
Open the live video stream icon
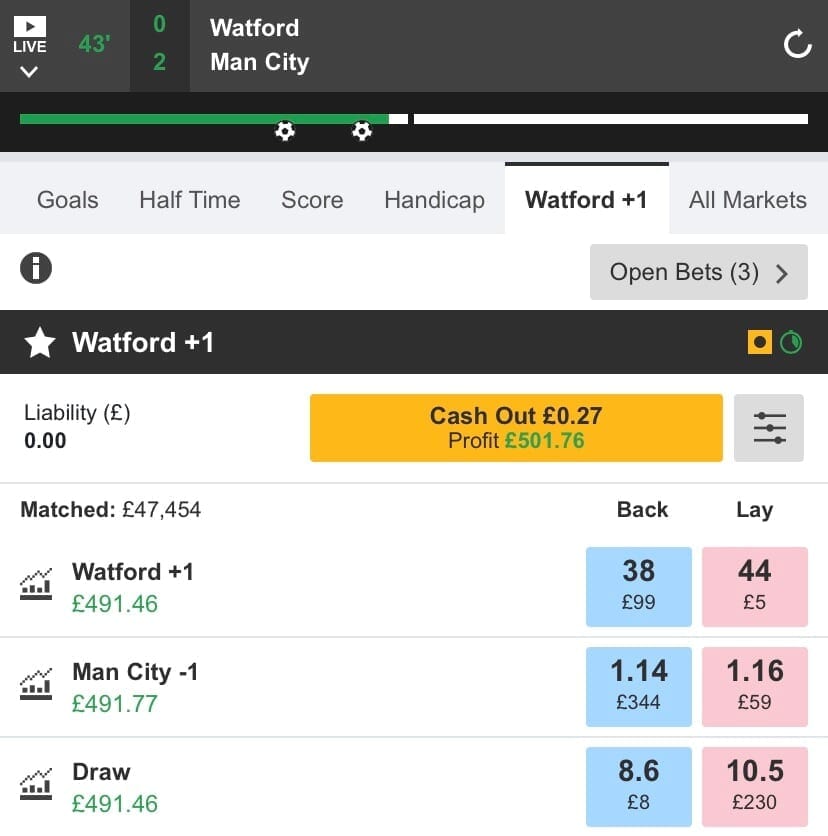pos(29,26)
